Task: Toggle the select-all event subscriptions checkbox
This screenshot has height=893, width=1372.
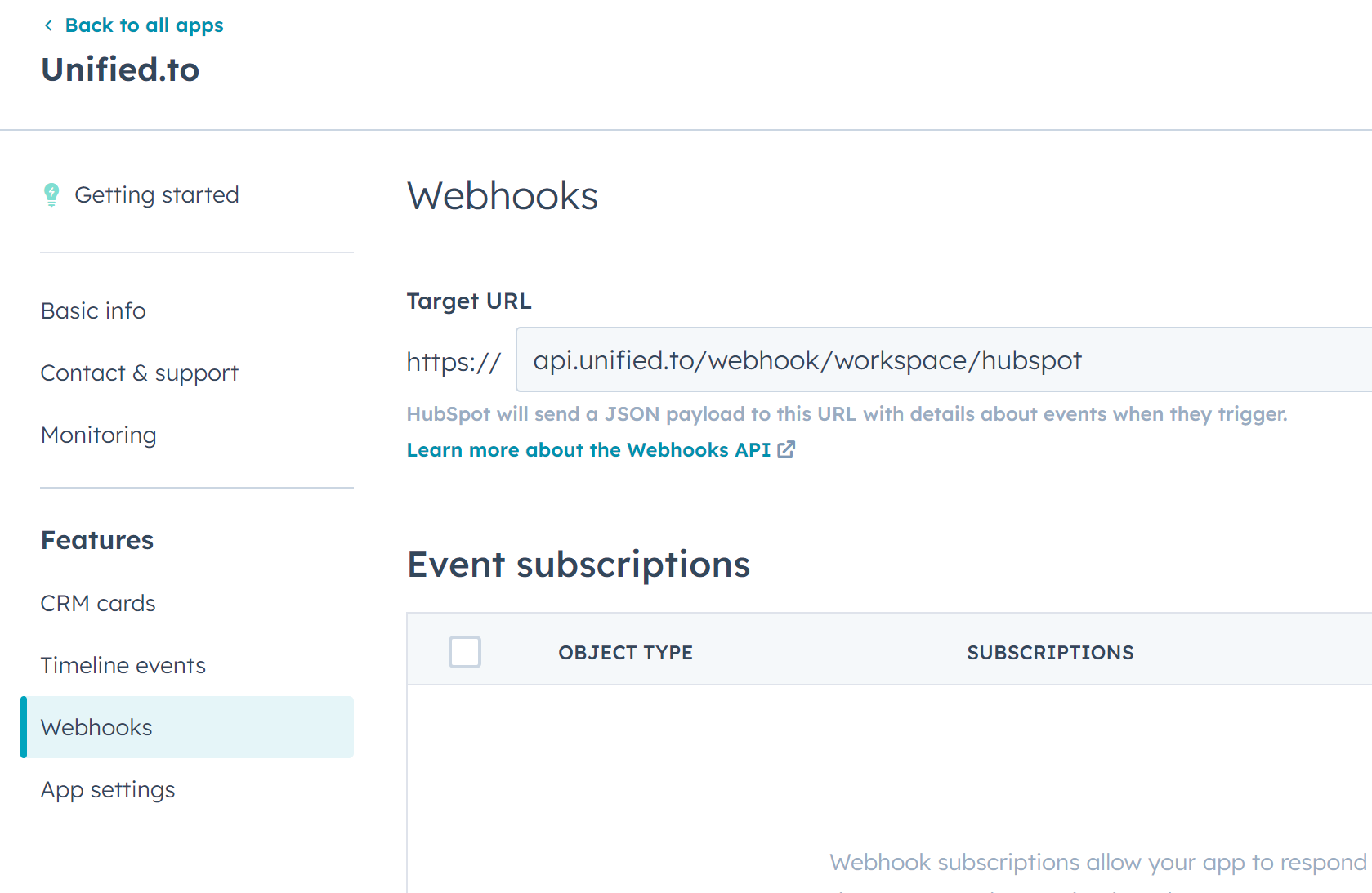Action: coord(465,652)
